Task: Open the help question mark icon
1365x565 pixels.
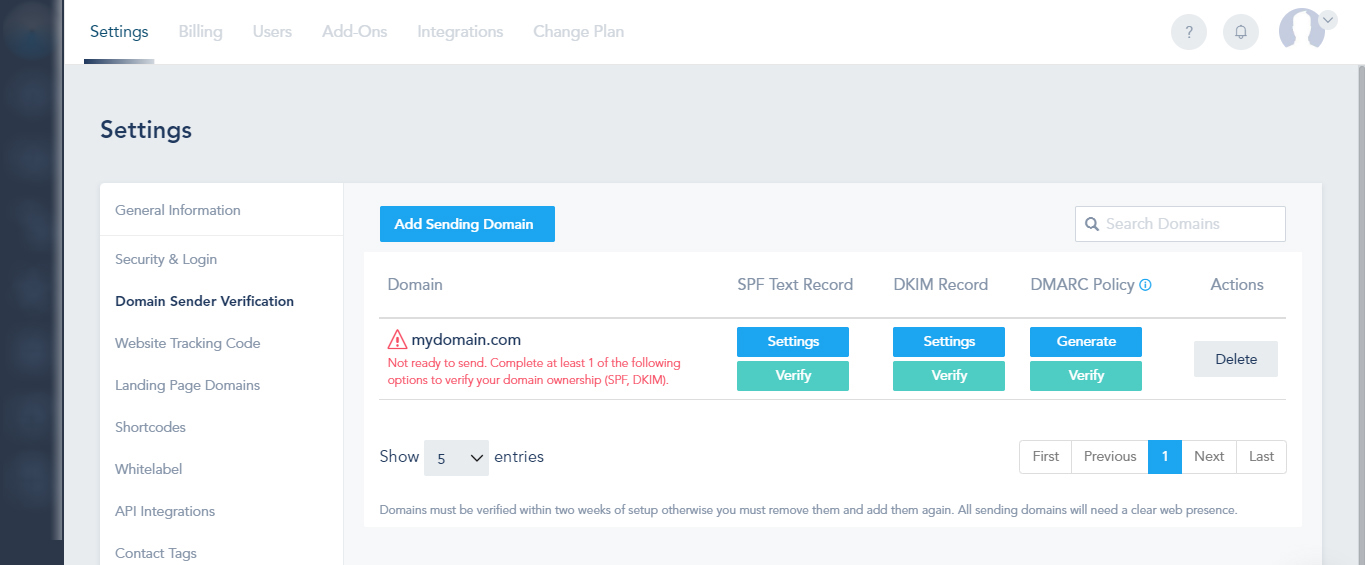Action: tap(1189, 32)
